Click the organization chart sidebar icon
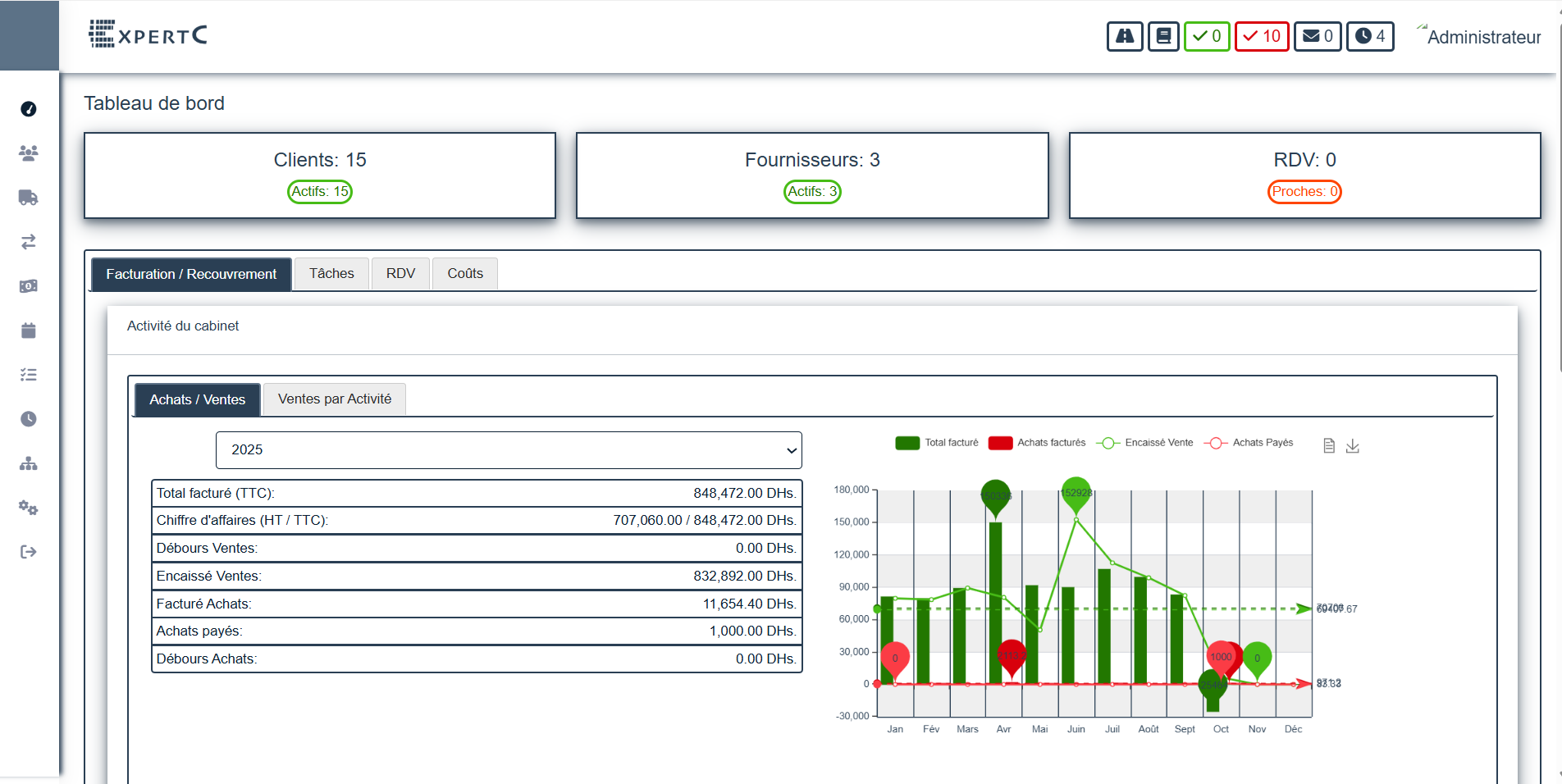1562x784 pixels. (29, 464)
